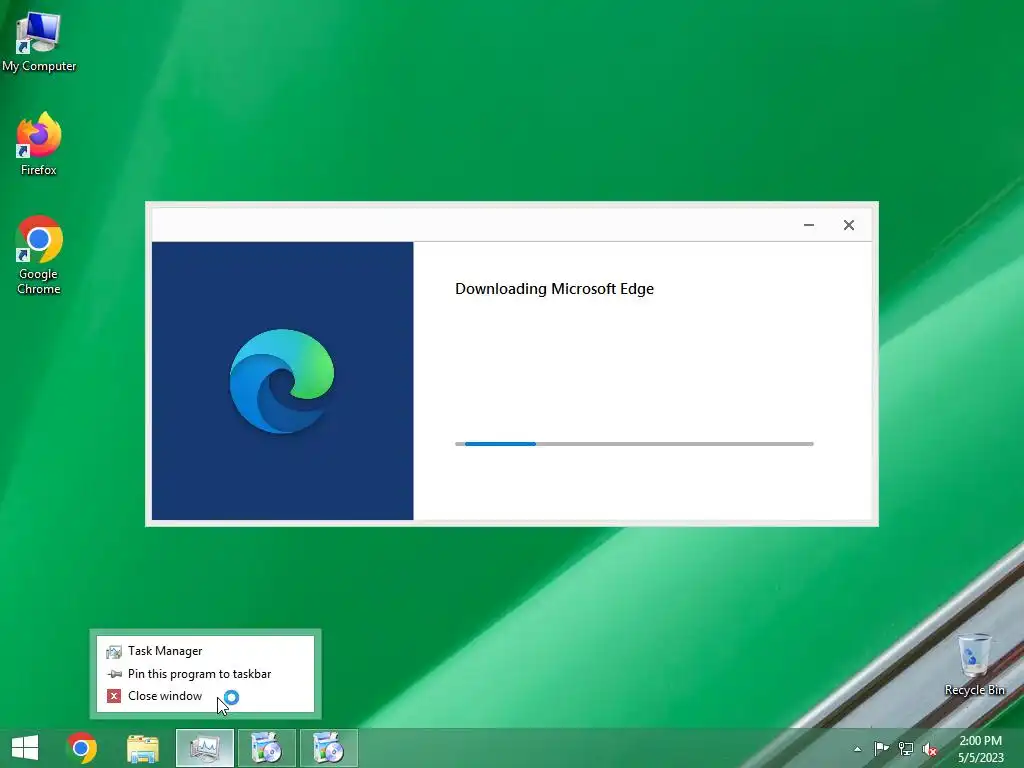Click the network status tray icon
Screen dimensions: 1024x768
pos(906,749)
